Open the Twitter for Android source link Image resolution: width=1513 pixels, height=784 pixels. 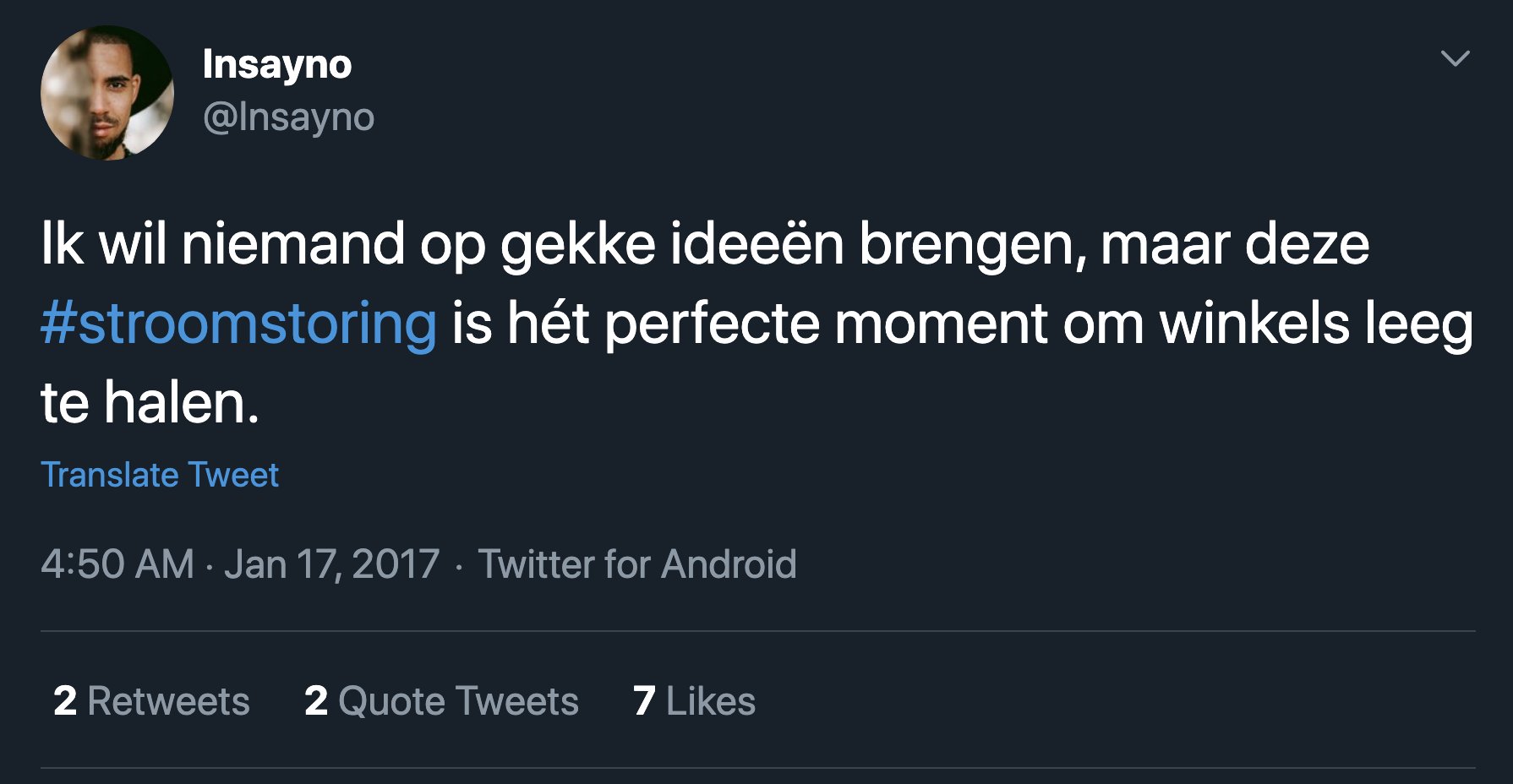coord(637,564)
